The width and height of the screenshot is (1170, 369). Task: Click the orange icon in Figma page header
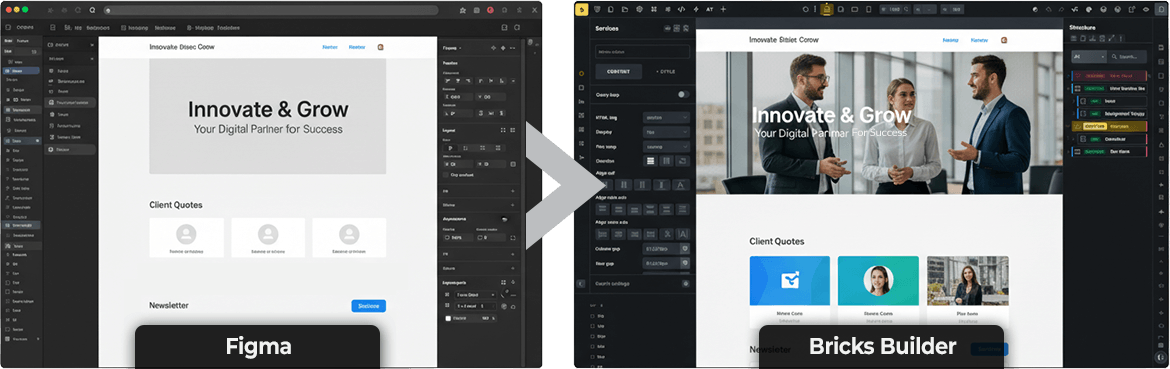pyautogui.click(x=380, y=46)
